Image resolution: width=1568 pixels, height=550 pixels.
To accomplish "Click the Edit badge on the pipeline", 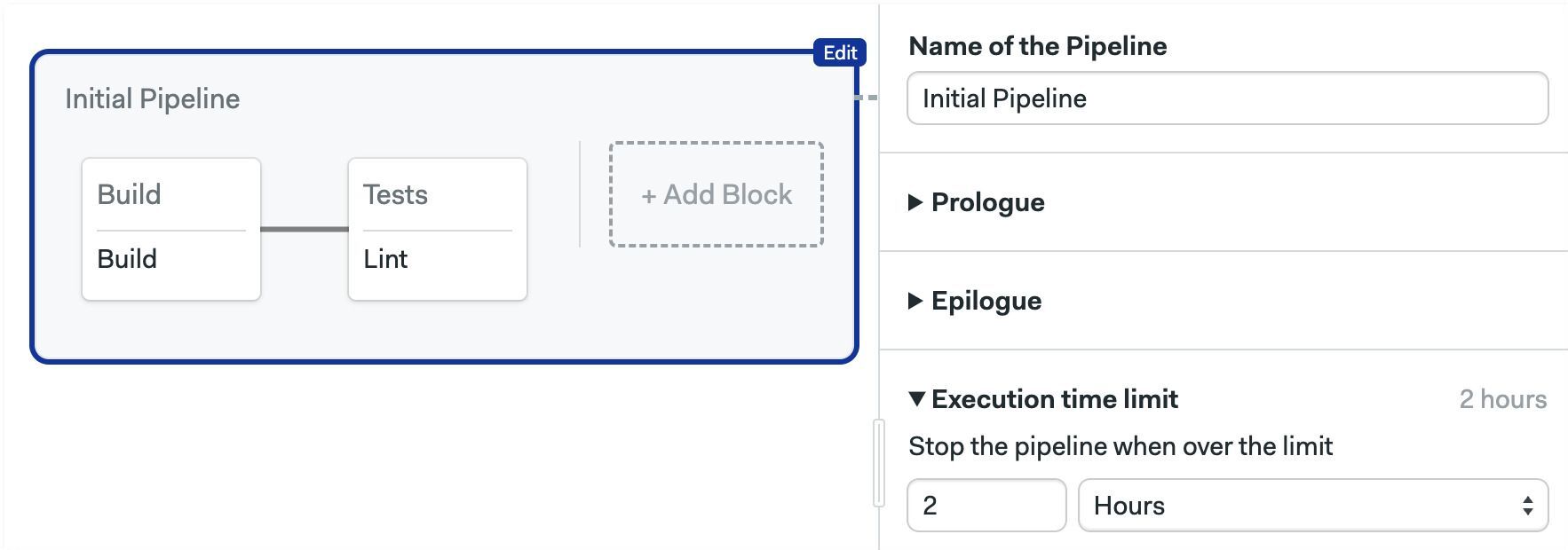I will [x=839, y=53].
